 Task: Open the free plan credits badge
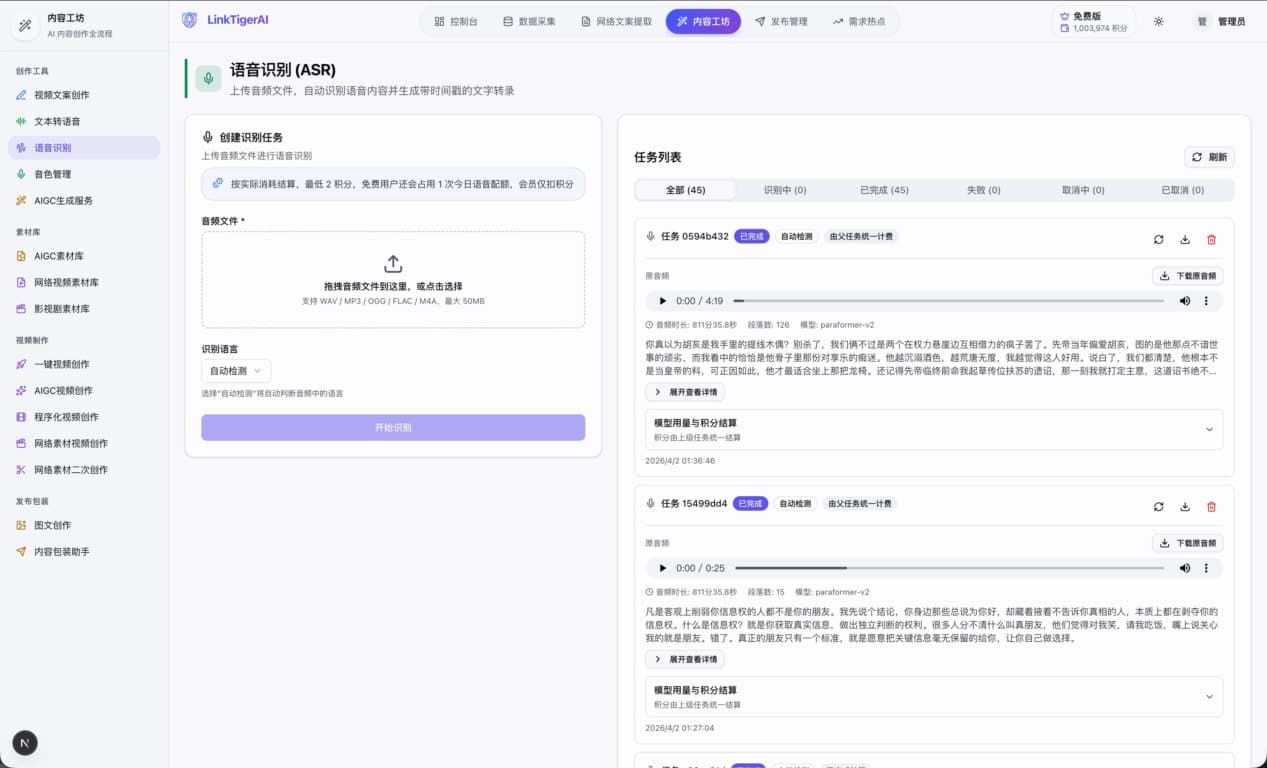click(1094, 22)
